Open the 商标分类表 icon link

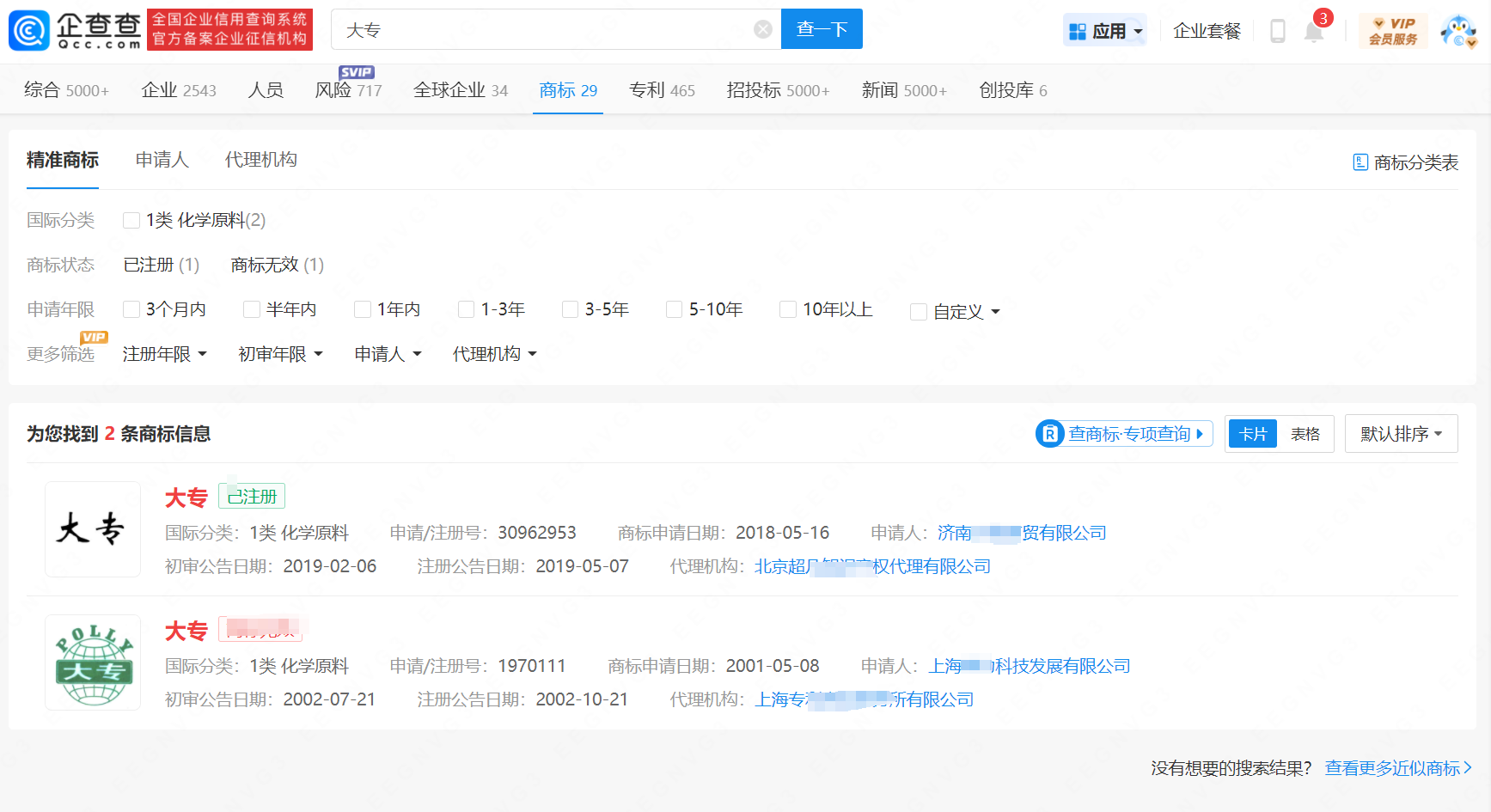(x=1405, y=162)
